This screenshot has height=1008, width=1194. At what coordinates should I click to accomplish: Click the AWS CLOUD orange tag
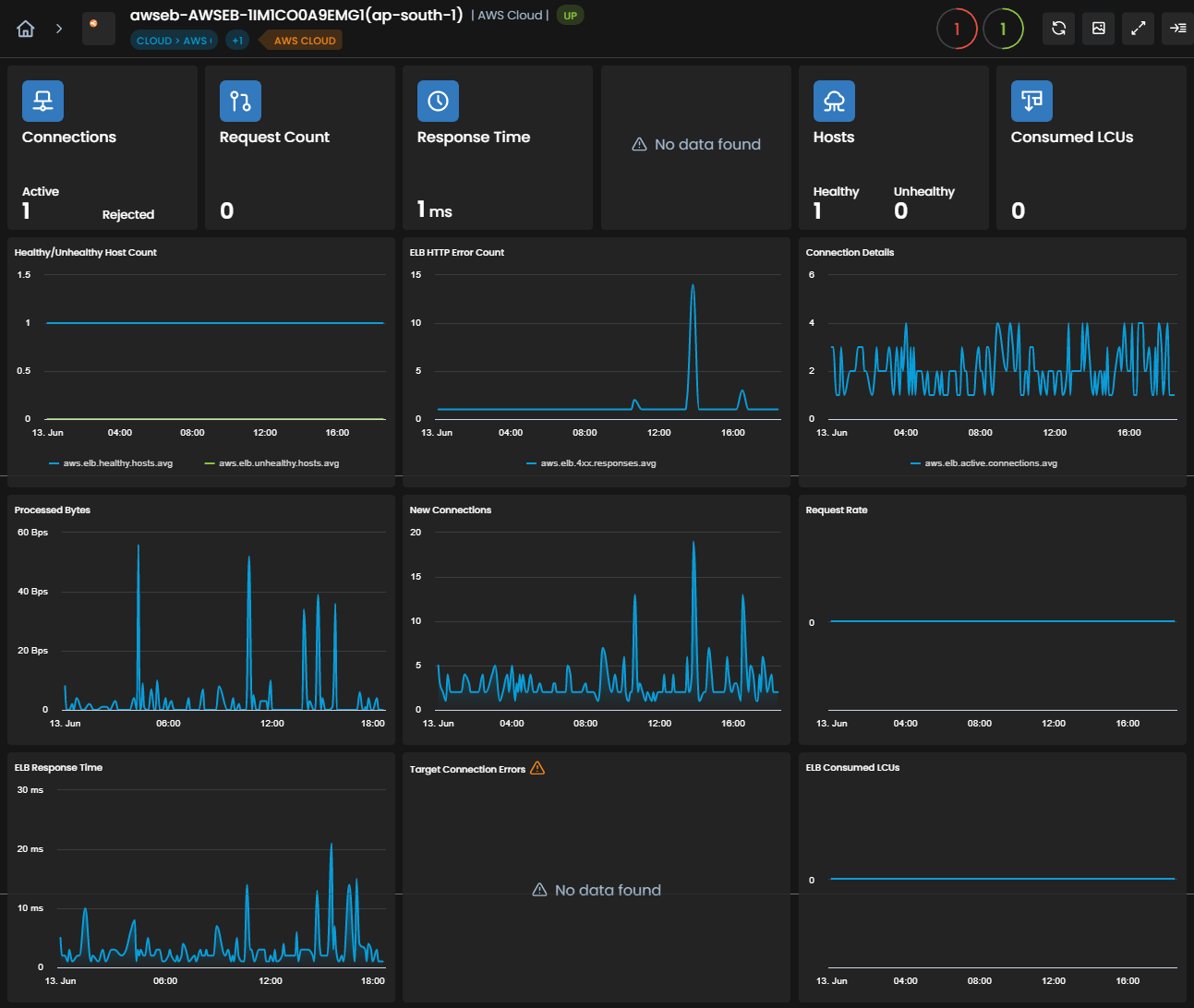[302, 41]
